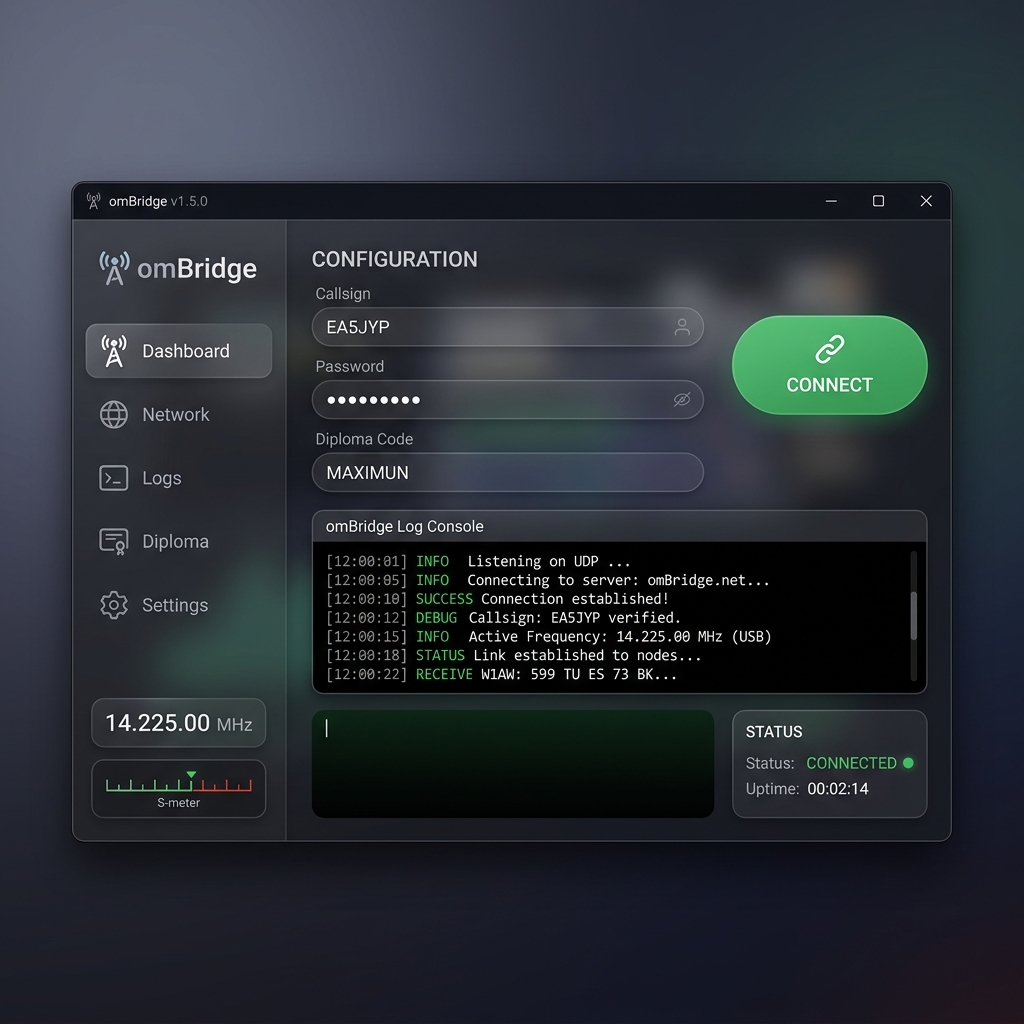Click the Diploma certificate icon
This screenshot has width=1024, height=1024.
[114, 541]
